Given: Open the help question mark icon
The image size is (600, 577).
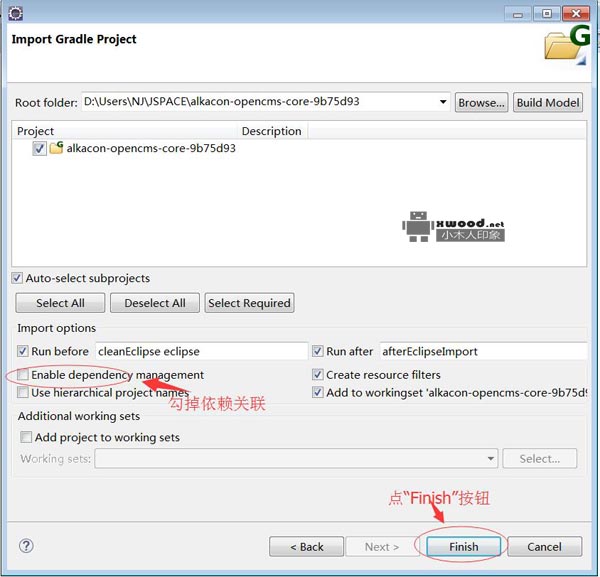Looking at the screenshot, I should click(26, 546).
